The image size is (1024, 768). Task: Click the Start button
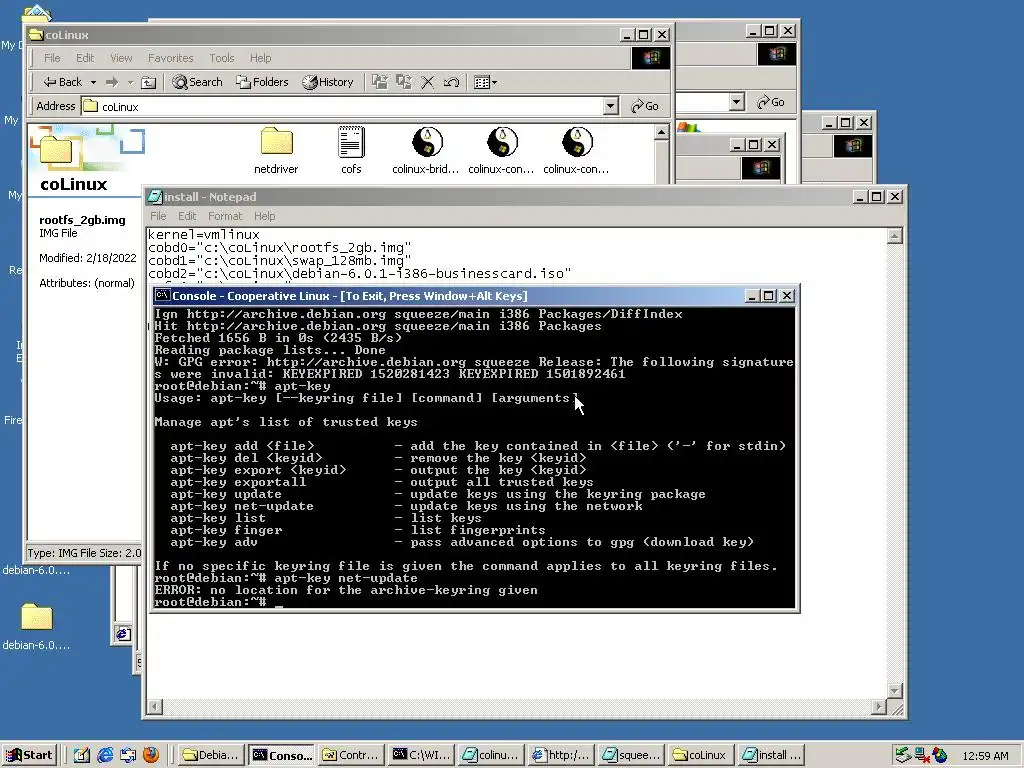30,755
